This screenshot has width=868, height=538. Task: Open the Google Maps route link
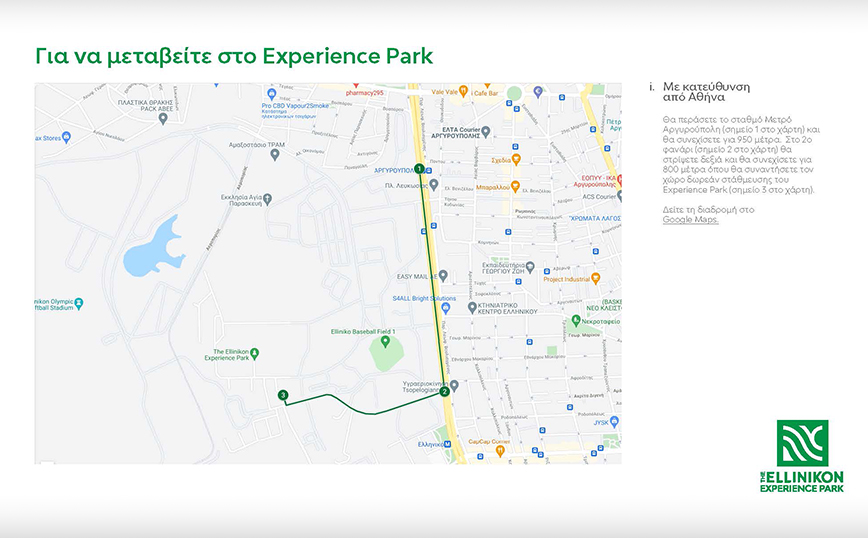pos(690,219)
